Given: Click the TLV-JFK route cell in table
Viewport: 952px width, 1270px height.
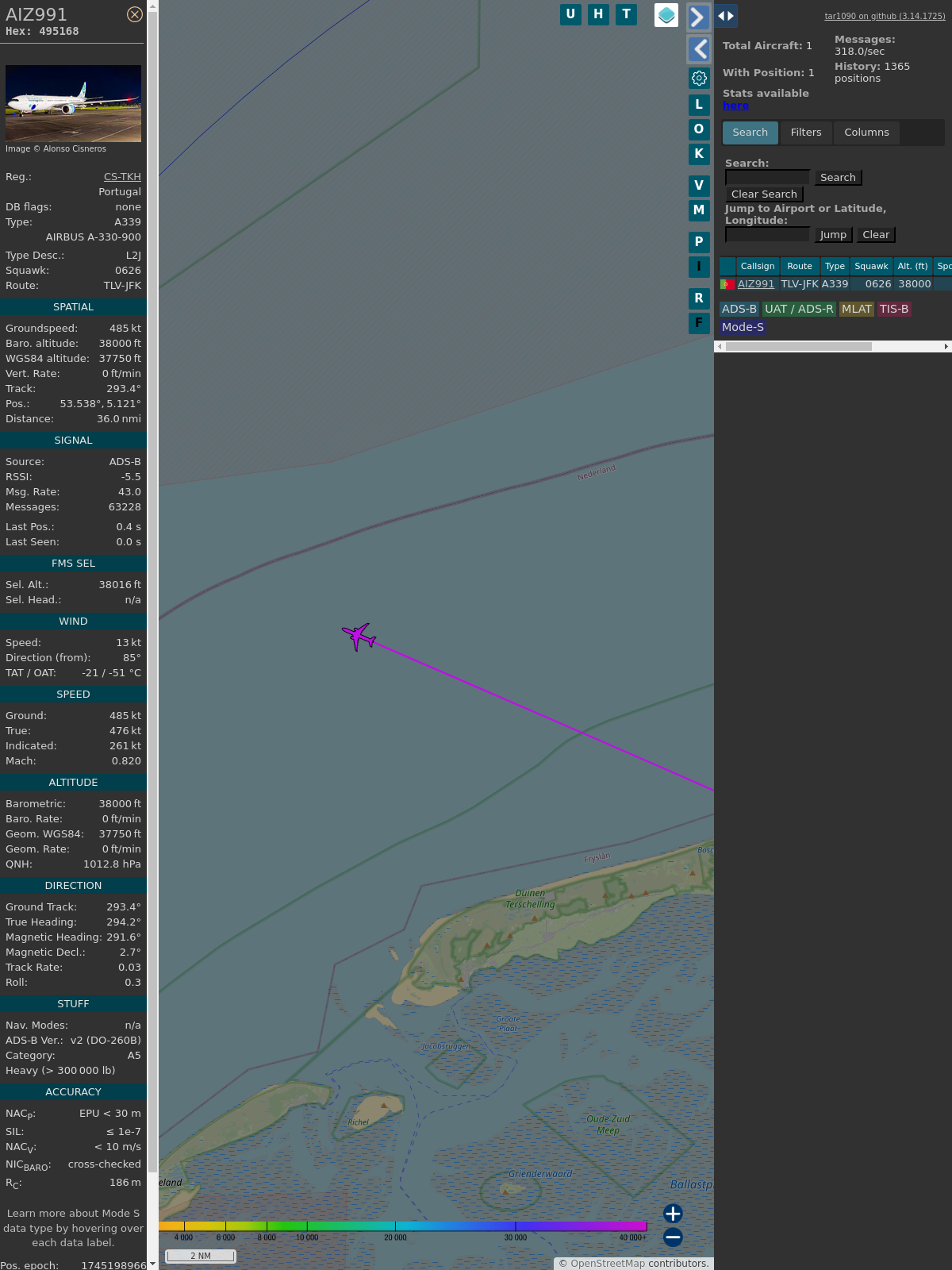Looking at the screenshot, I should click(800, 284).
